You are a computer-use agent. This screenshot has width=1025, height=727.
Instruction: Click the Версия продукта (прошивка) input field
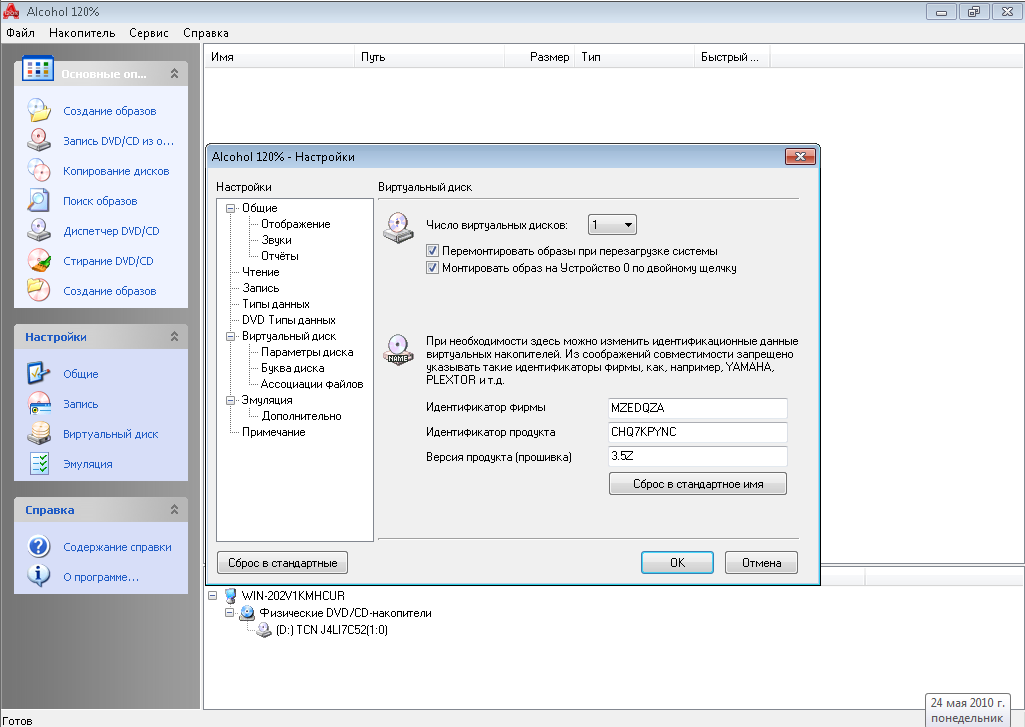click(697, 456)
